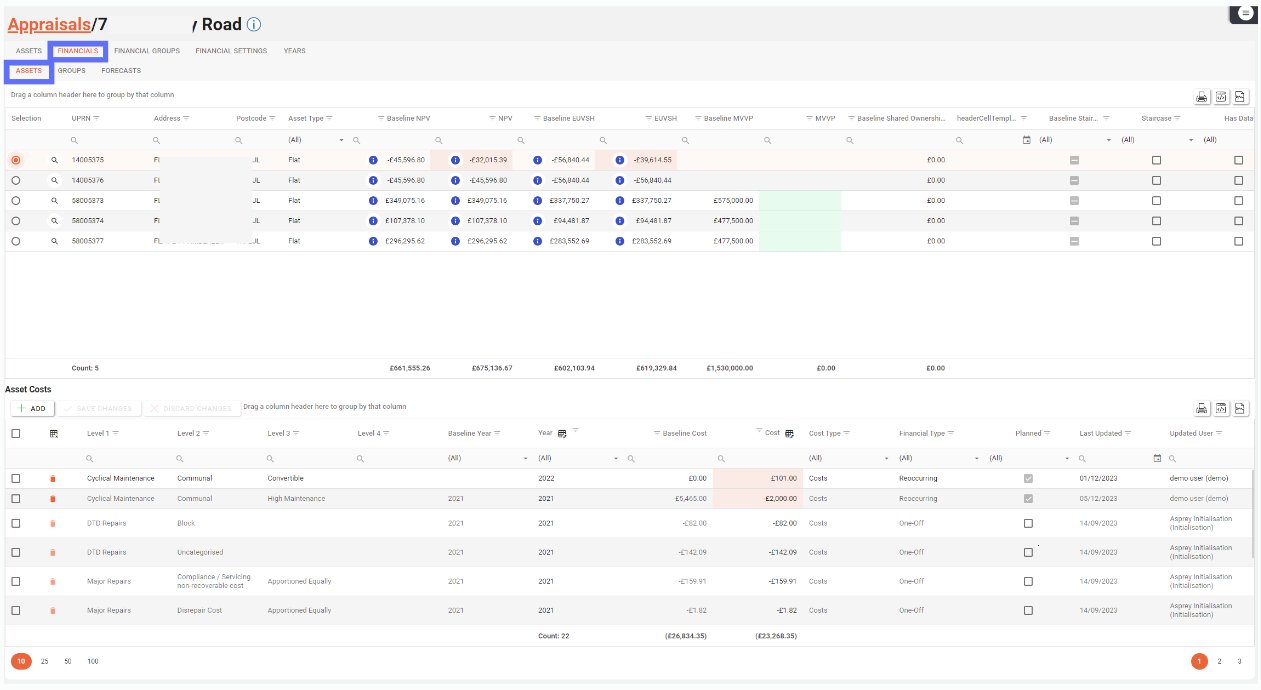Open the Baseline Year (All) filter dropdown
Screen dimensions: 1261x690
[x=487, y=458]
